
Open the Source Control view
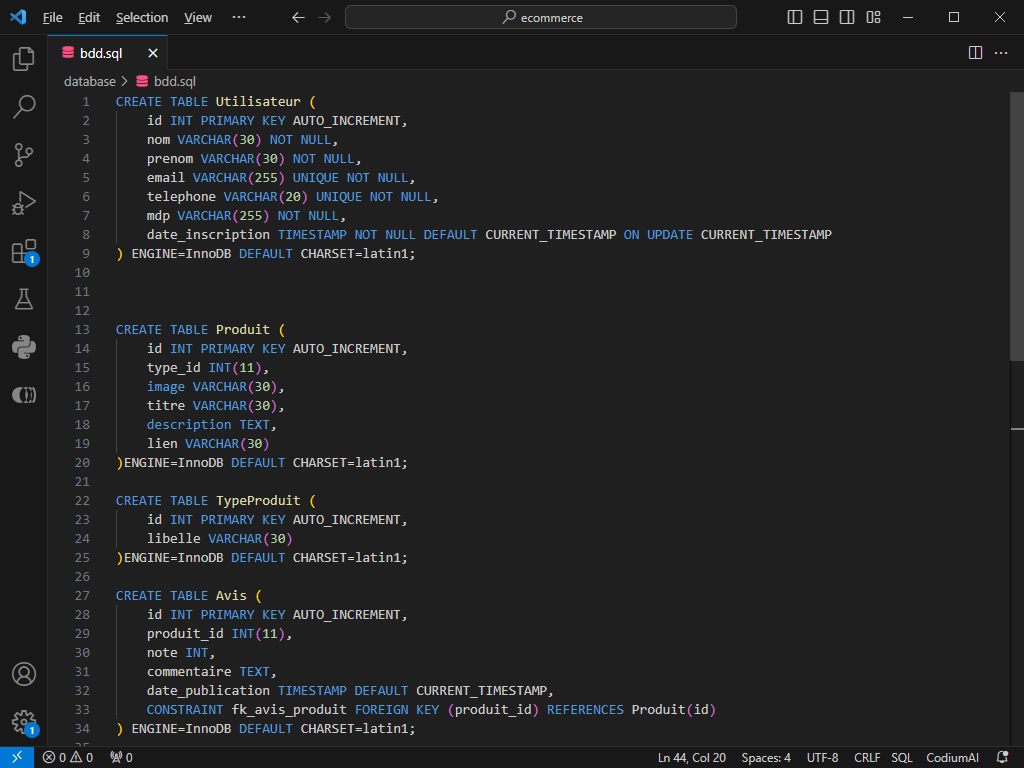[24, 154]
